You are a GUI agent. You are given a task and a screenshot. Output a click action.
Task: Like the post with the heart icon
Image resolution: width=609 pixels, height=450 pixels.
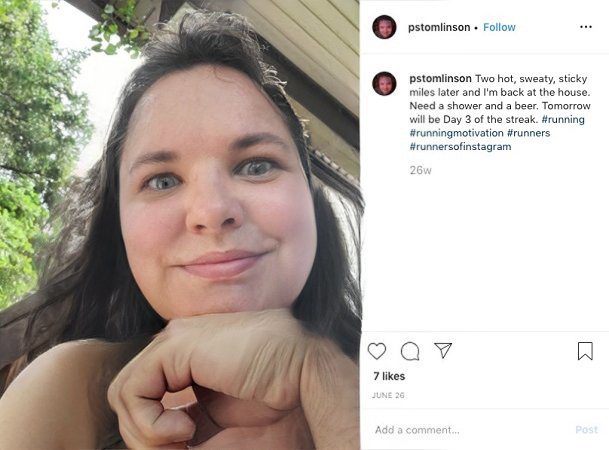point(377,351)
